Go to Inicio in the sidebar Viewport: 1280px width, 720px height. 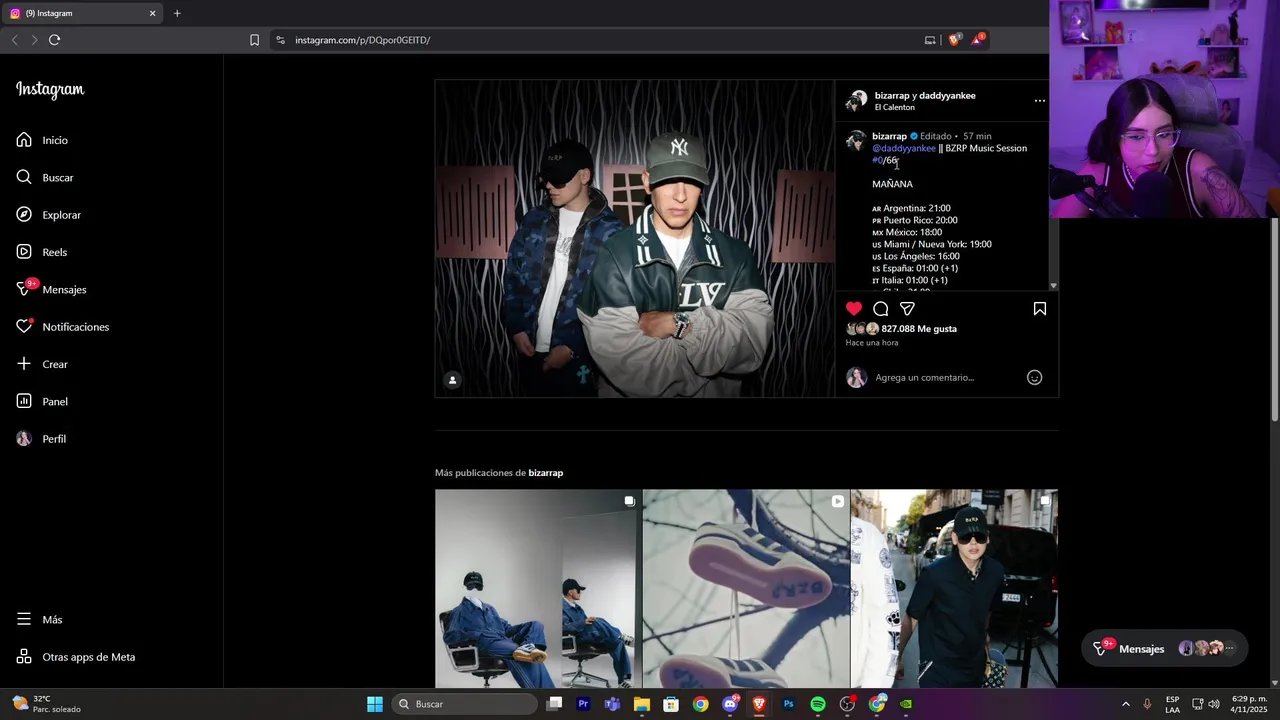[x=42, y=140]
